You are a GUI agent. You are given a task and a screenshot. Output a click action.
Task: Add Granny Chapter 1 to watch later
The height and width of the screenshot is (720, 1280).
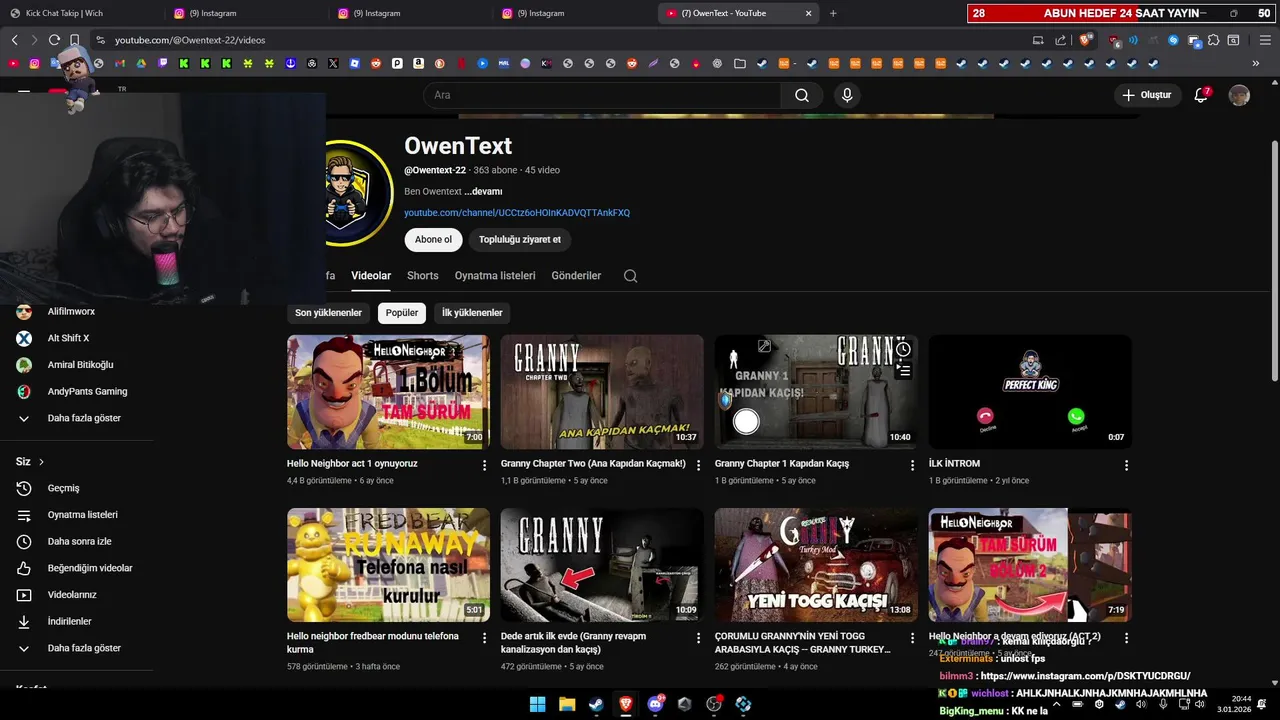(x=903, y=349)
